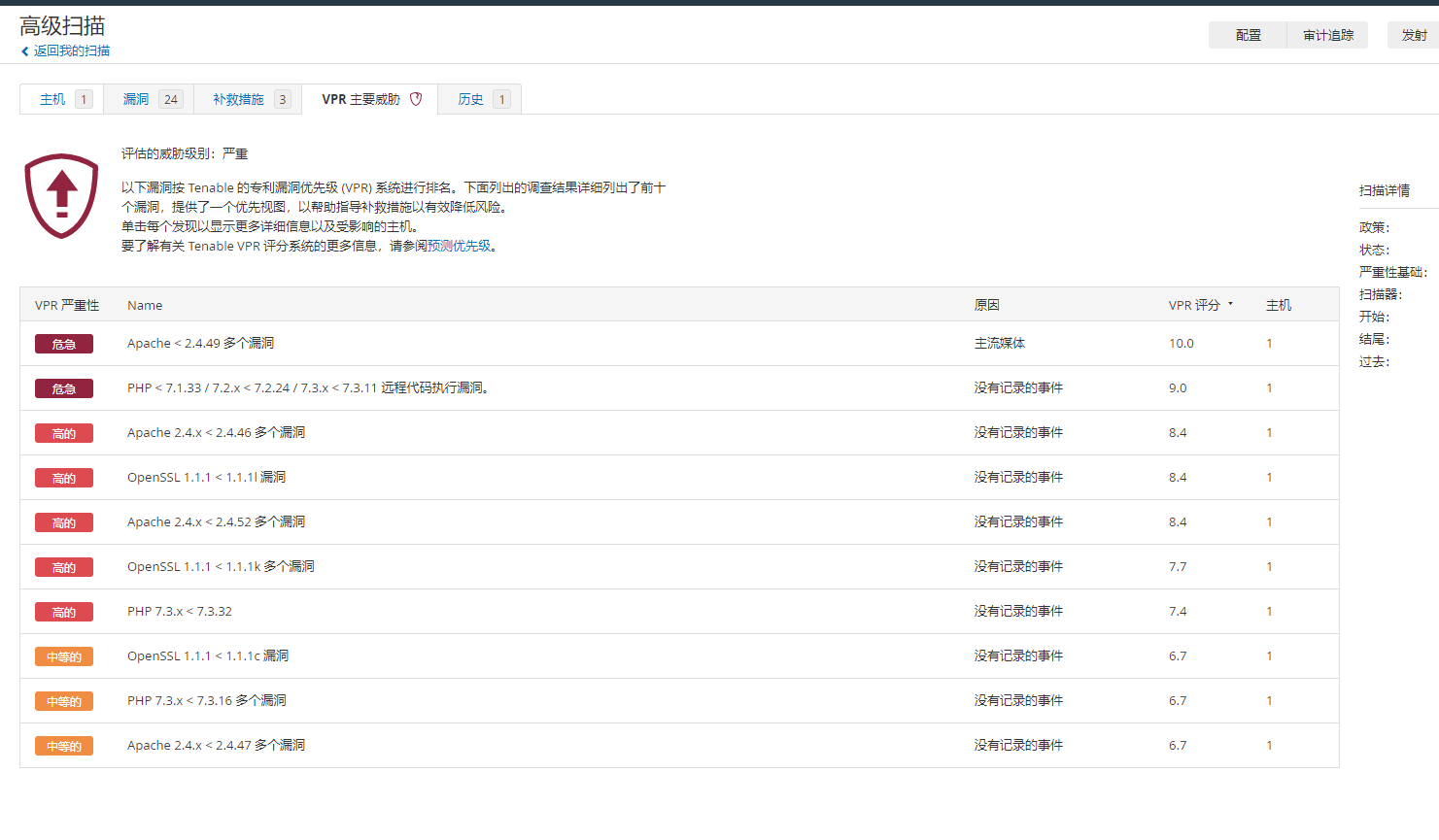Viewport: 1439px width, 840px height.
Task: Click the VPR score 7.7 cell
Action: 1178,566
